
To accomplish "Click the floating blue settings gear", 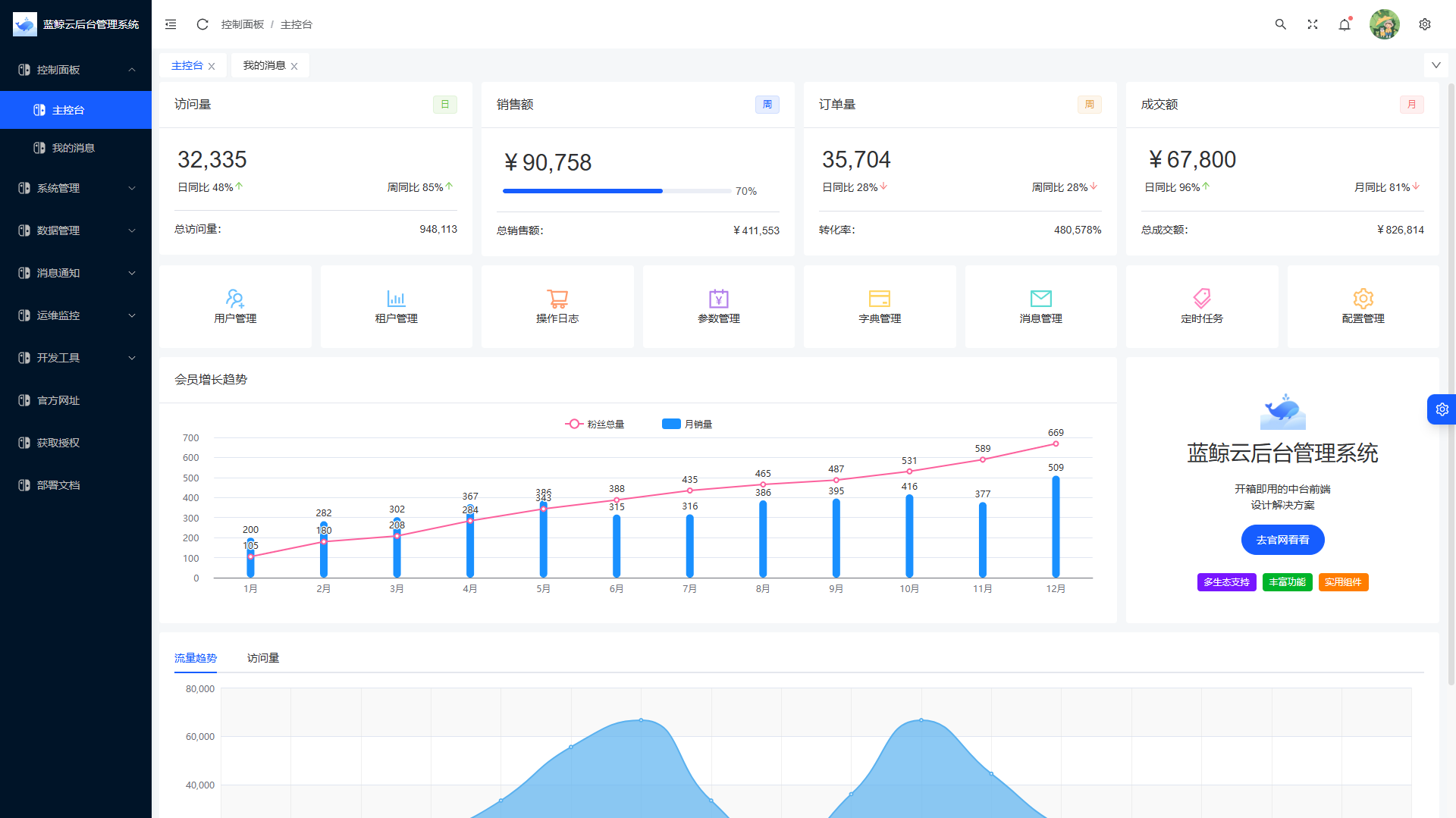I will click(x=1442, y=409).
